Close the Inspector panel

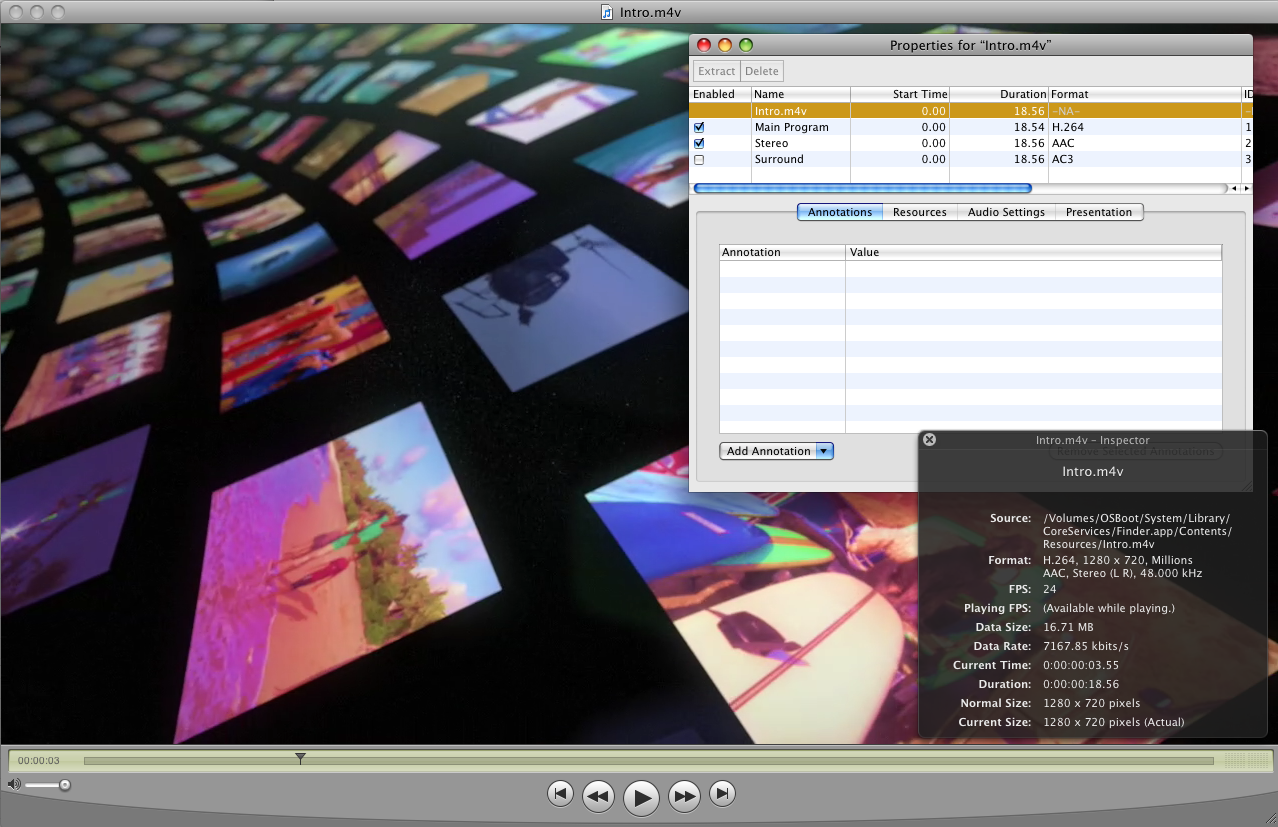click(x=929, y=439)
